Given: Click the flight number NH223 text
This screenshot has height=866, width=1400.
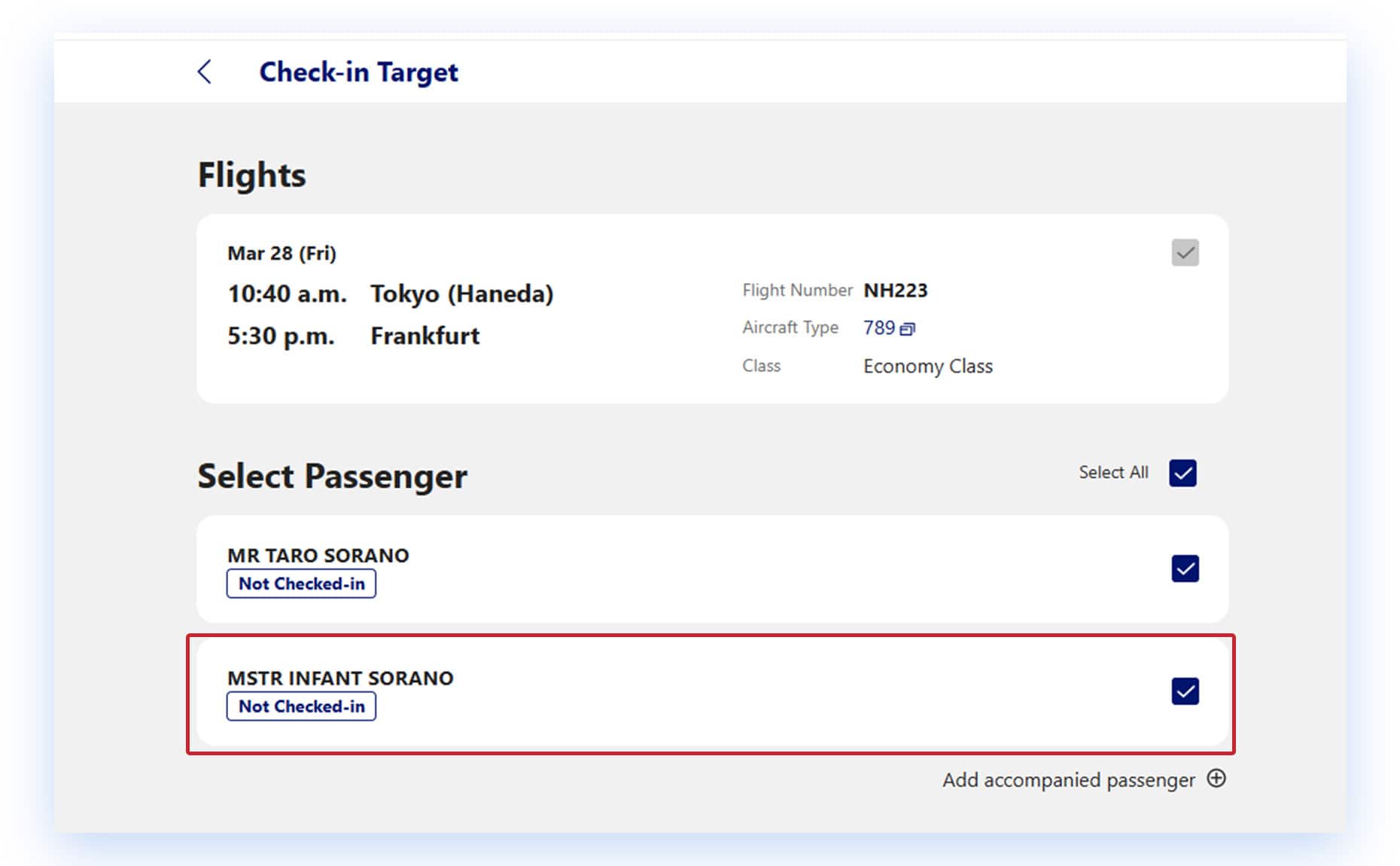Looking at the screenshot, I should (895, 291).
